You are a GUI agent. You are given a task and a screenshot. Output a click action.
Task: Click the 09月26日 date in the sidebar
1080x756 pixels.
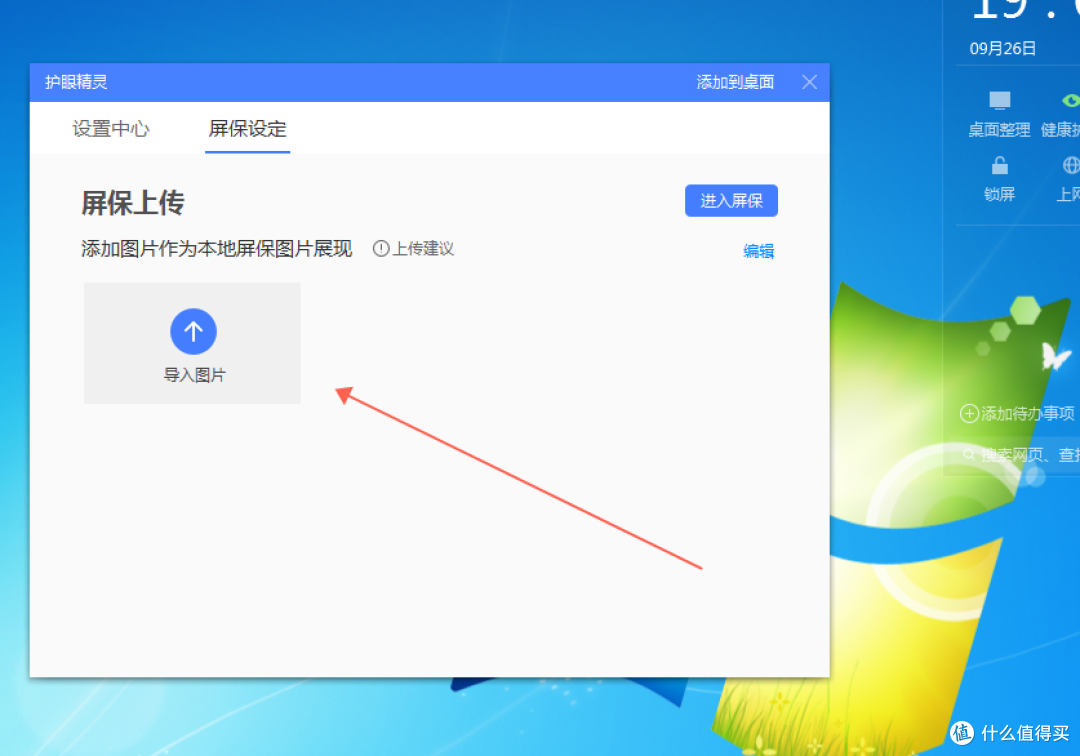tap(1002, 48)
